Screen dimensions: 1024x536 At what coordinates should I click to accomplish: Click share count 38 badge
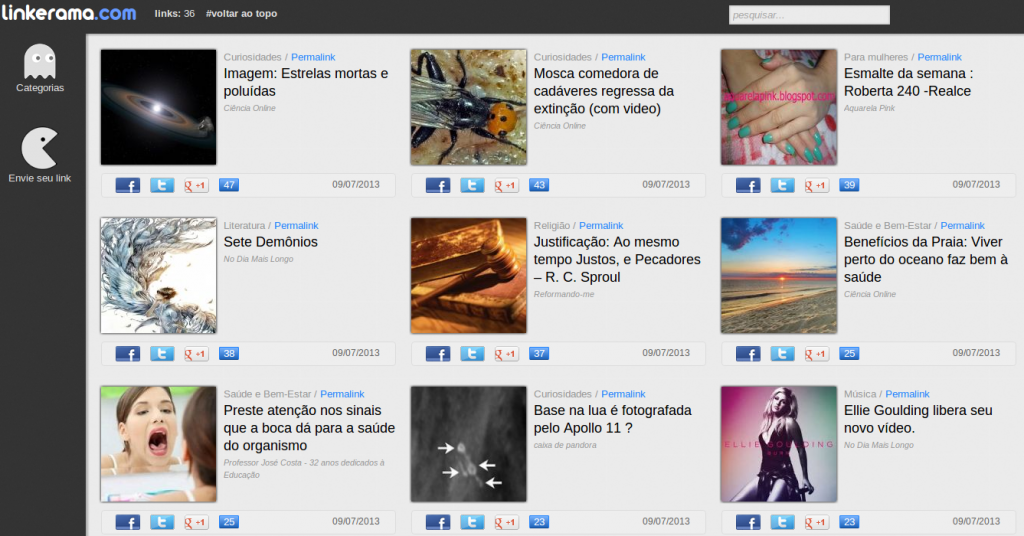[229, 353]
